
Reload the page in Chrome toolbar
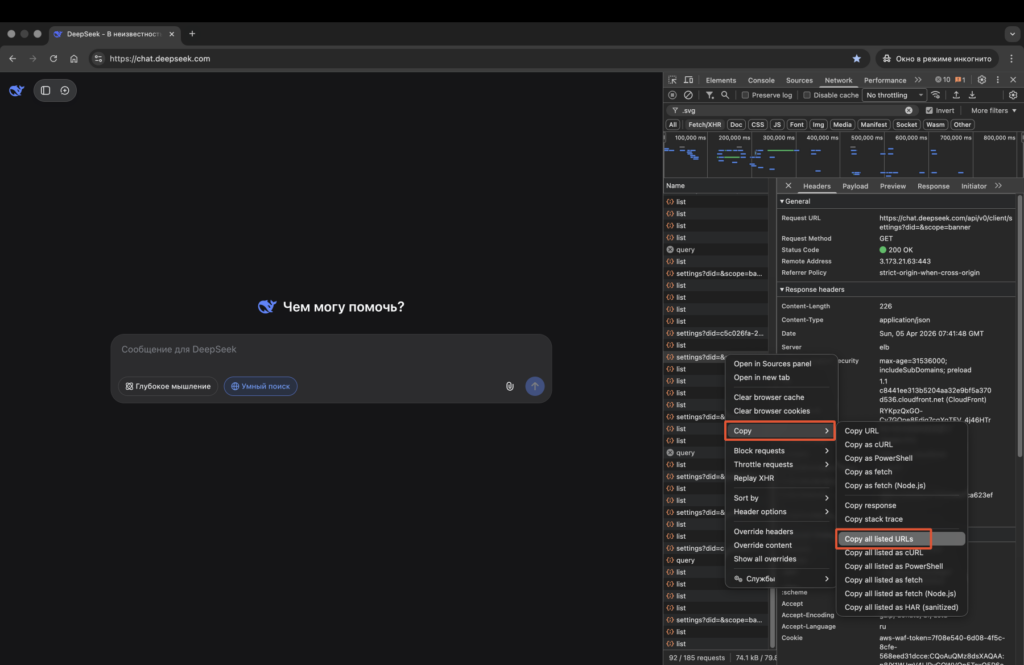[x=54, y=59]
